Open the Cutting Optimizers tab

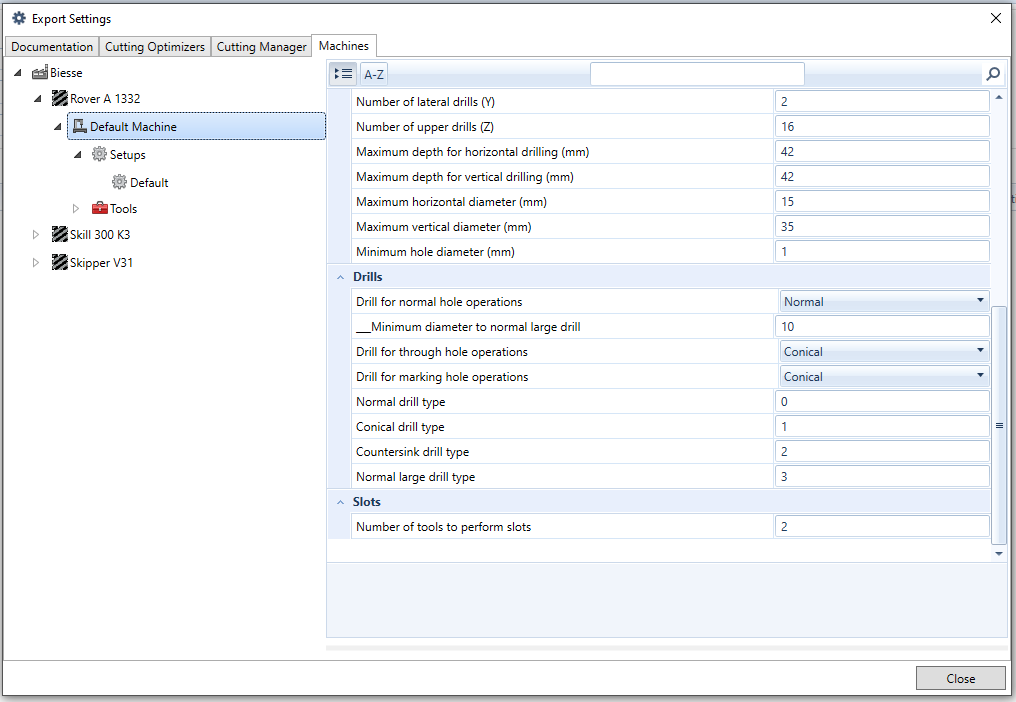click(155, 47)
